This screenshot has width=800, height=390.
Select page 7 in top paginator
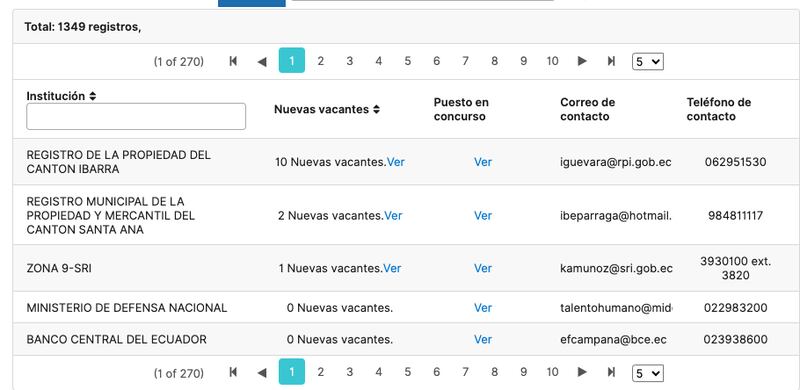click(465, 61)
